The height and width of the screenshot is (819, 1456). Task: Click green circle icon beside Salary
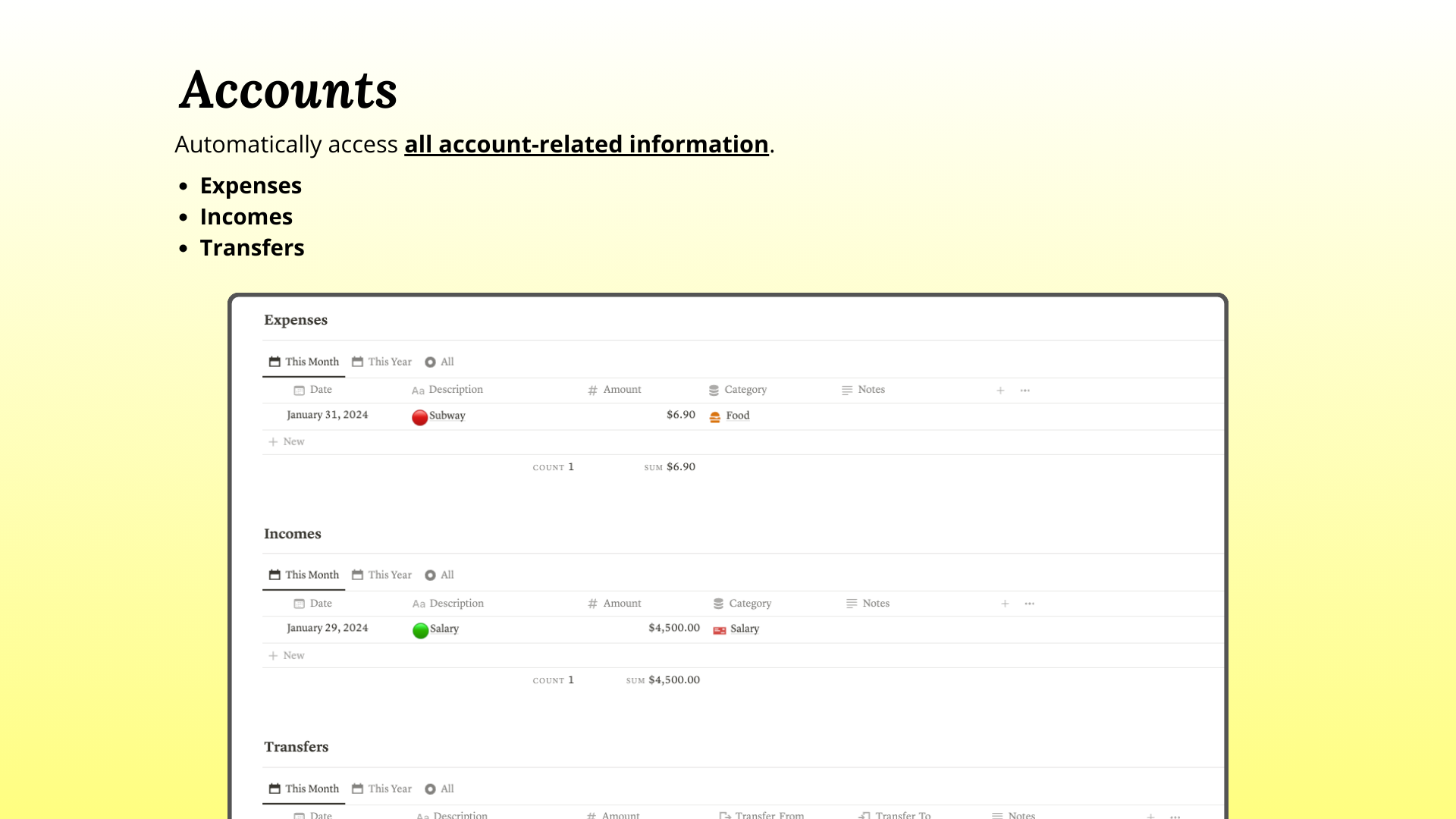[421, 630]
